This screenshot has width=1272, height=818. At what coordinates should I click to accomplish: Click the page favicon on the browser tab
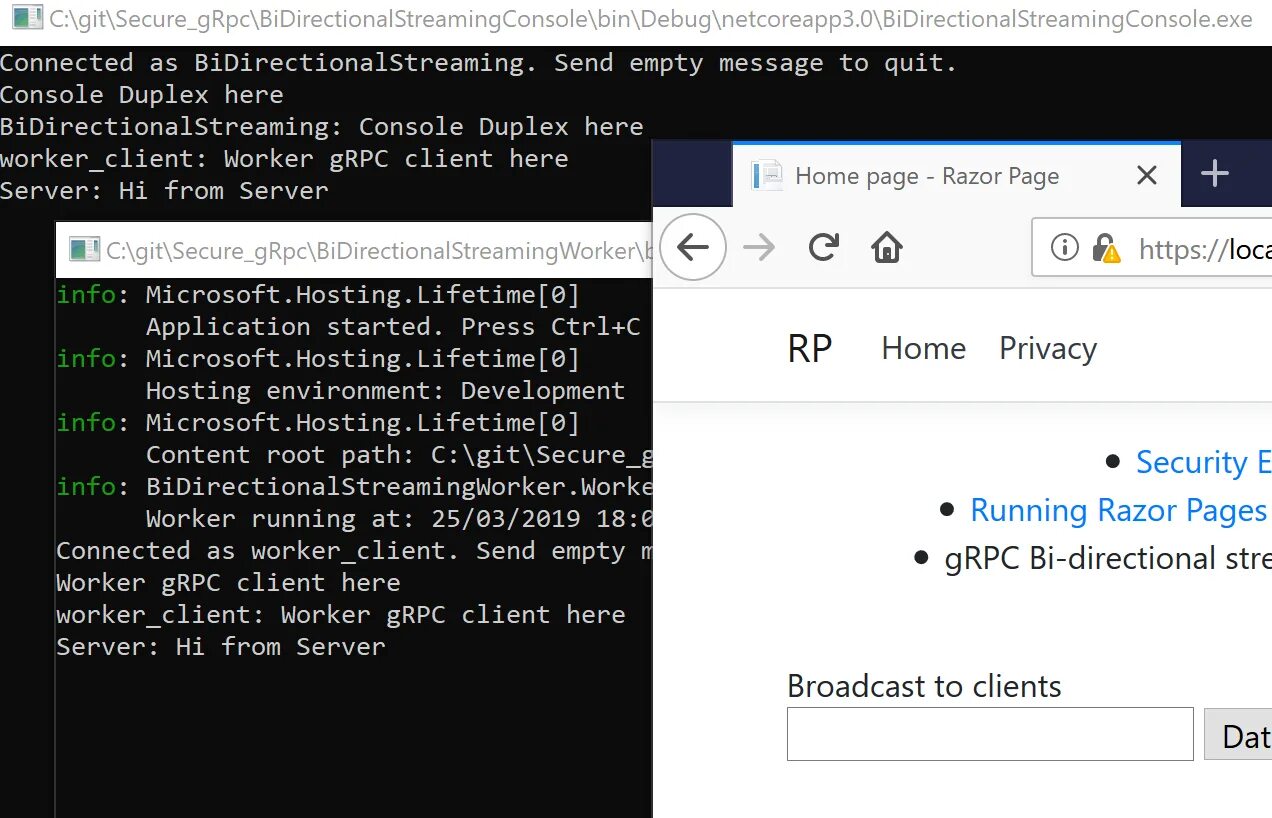click(767, 176)
